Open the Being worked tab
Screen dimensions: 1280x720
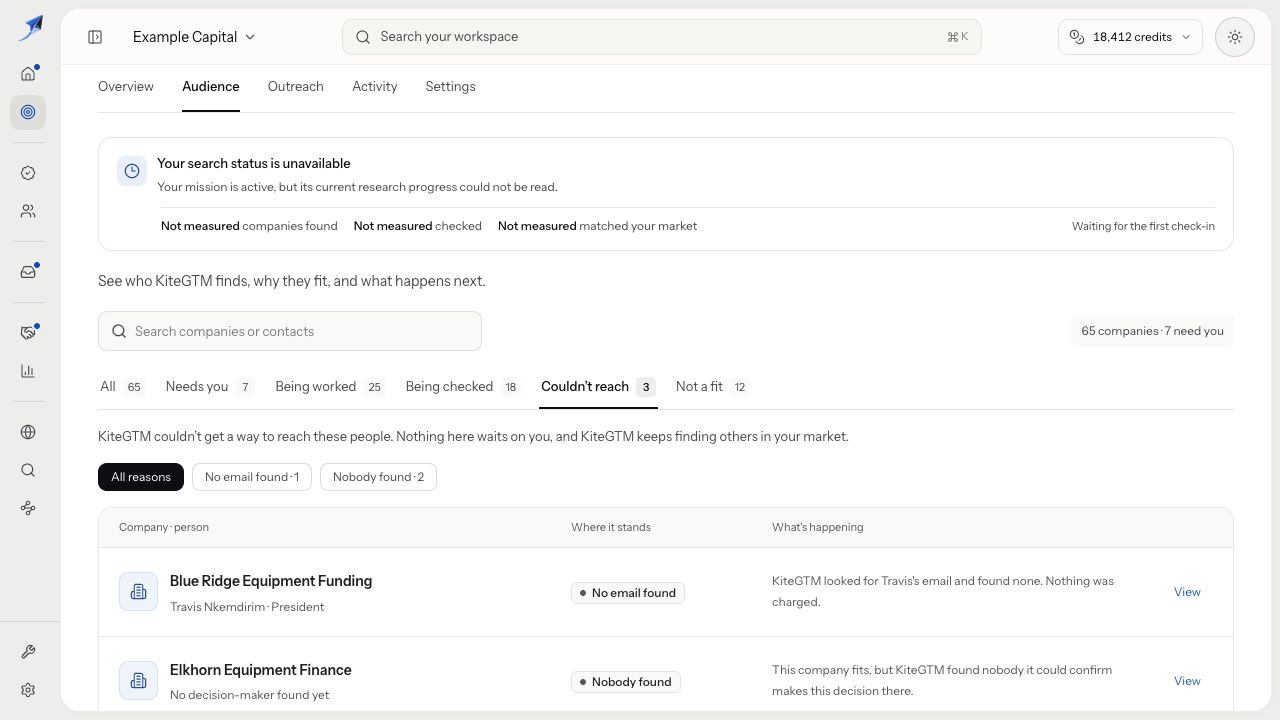(330, 387)
